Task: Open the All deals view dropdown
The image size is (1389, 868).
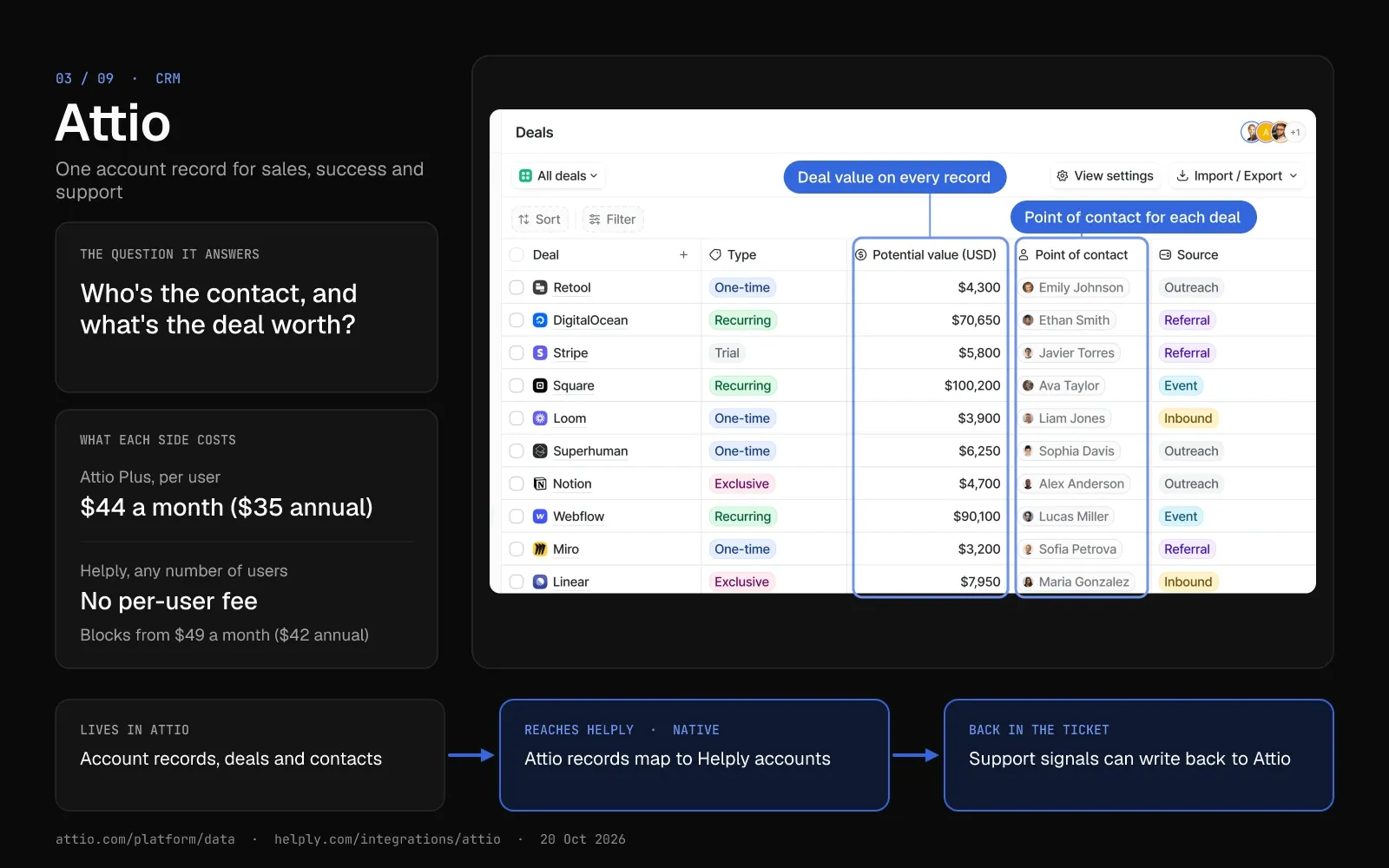Action: coord(558,175)
